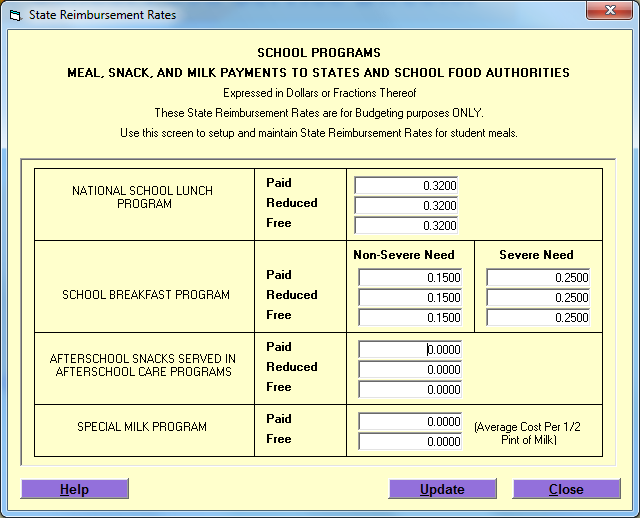Screen dimensions: 640x518
Task: Select Special Milk Program Paid field
Action: click(x=410, y=422)
